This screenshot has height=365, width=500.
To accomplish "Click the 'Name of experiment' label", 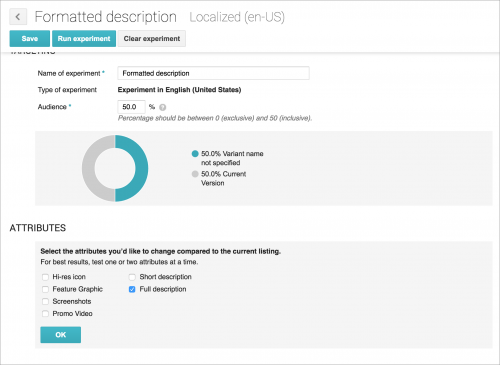I will point(69,73).
